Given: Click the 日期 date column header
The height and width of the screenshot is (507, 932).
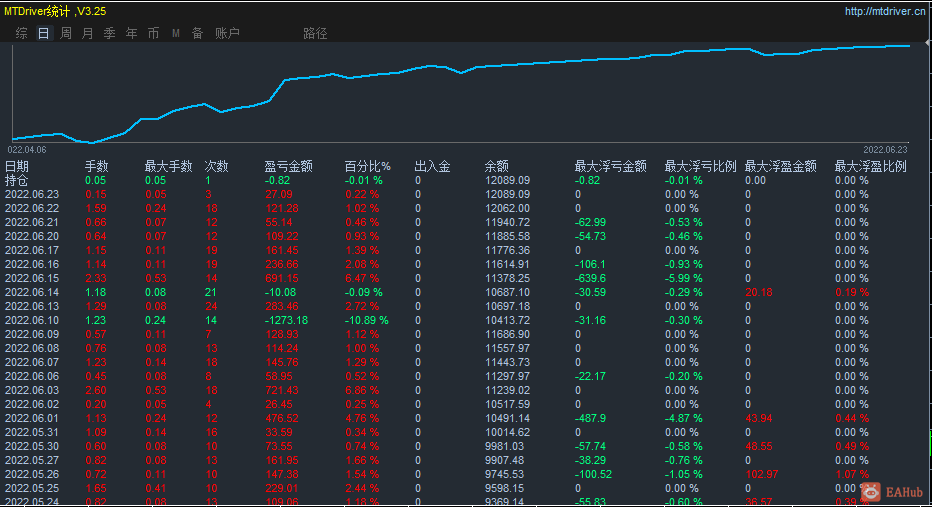Looking at the screenshot, I should pyautogui.click(x=17, y=166).
